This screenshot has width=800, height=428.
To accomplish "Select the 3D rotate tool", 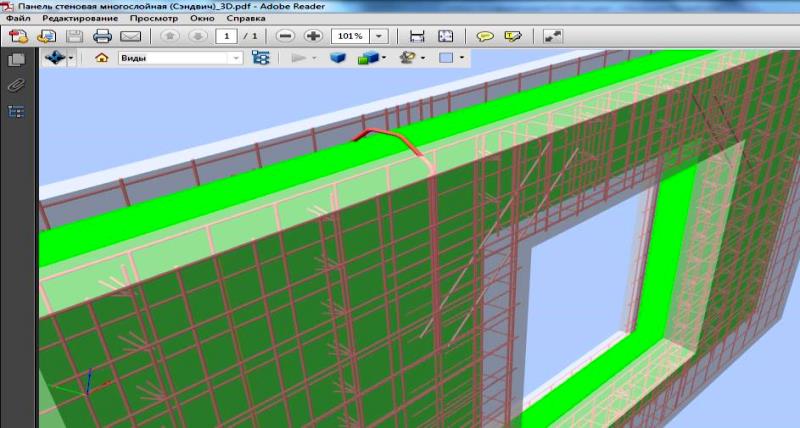I will coord(55,58).
